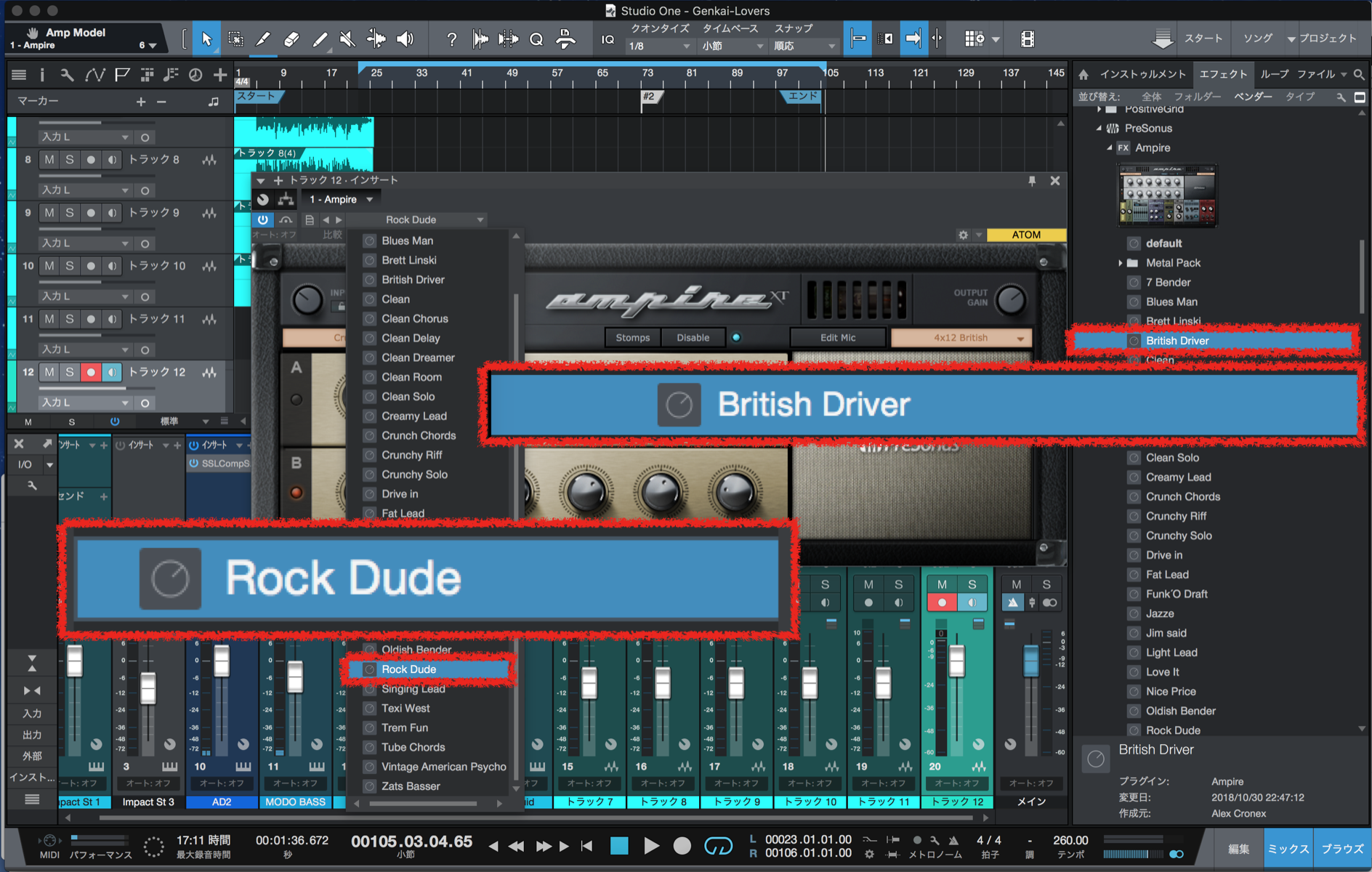This screenshot has height=872, width=1372.
Task: Switch to Loops browser tab
Action: pyautogui.click(x=1274, y=74)
